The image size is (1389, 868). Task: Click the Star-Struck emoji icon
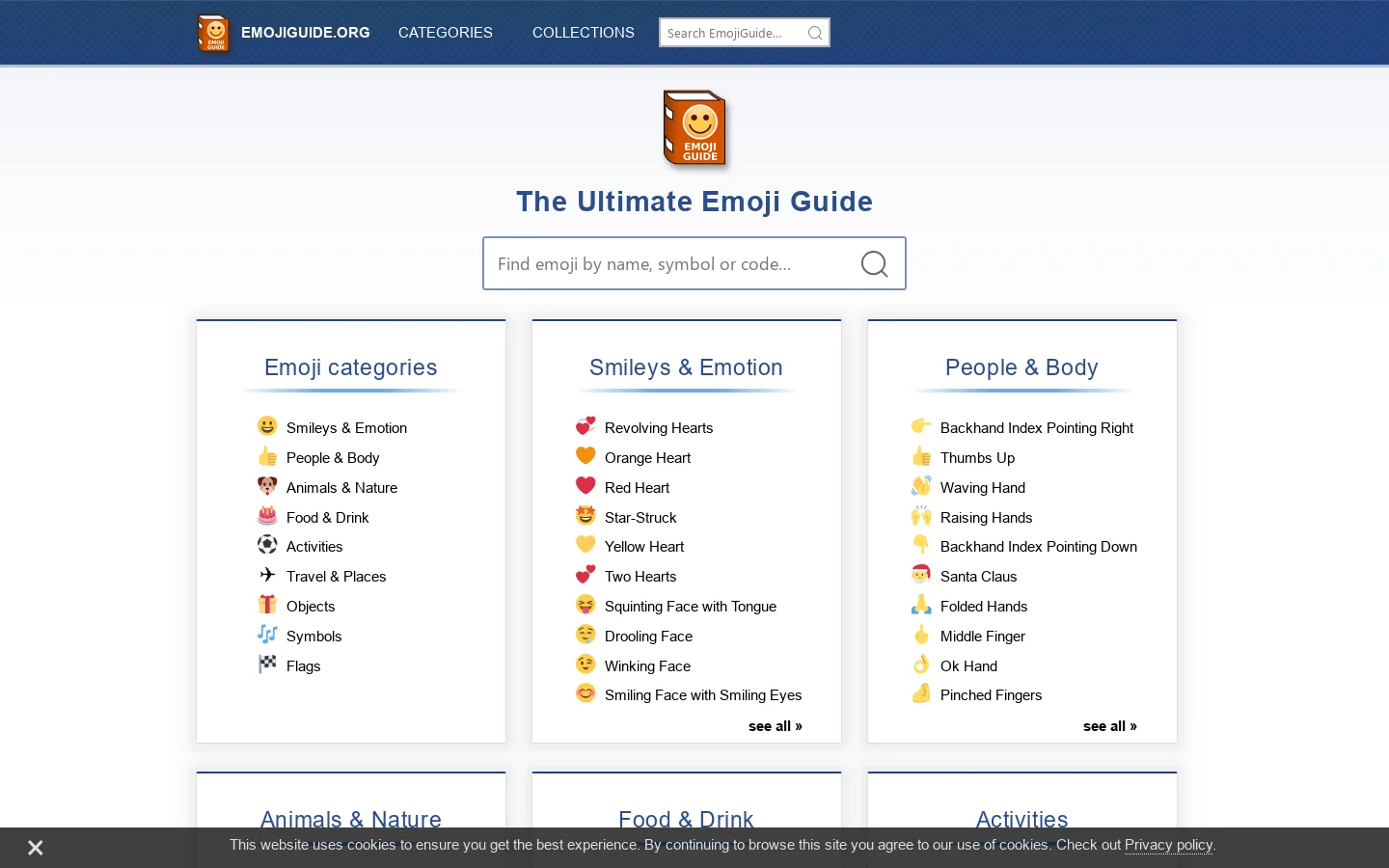pyautogui.click(x=586, y=516)
